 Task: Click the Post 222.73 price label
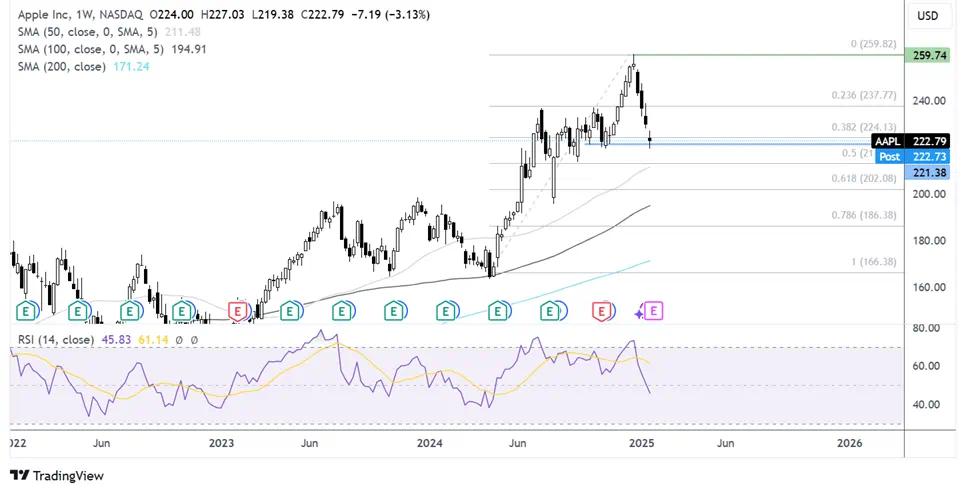[913, 157]
